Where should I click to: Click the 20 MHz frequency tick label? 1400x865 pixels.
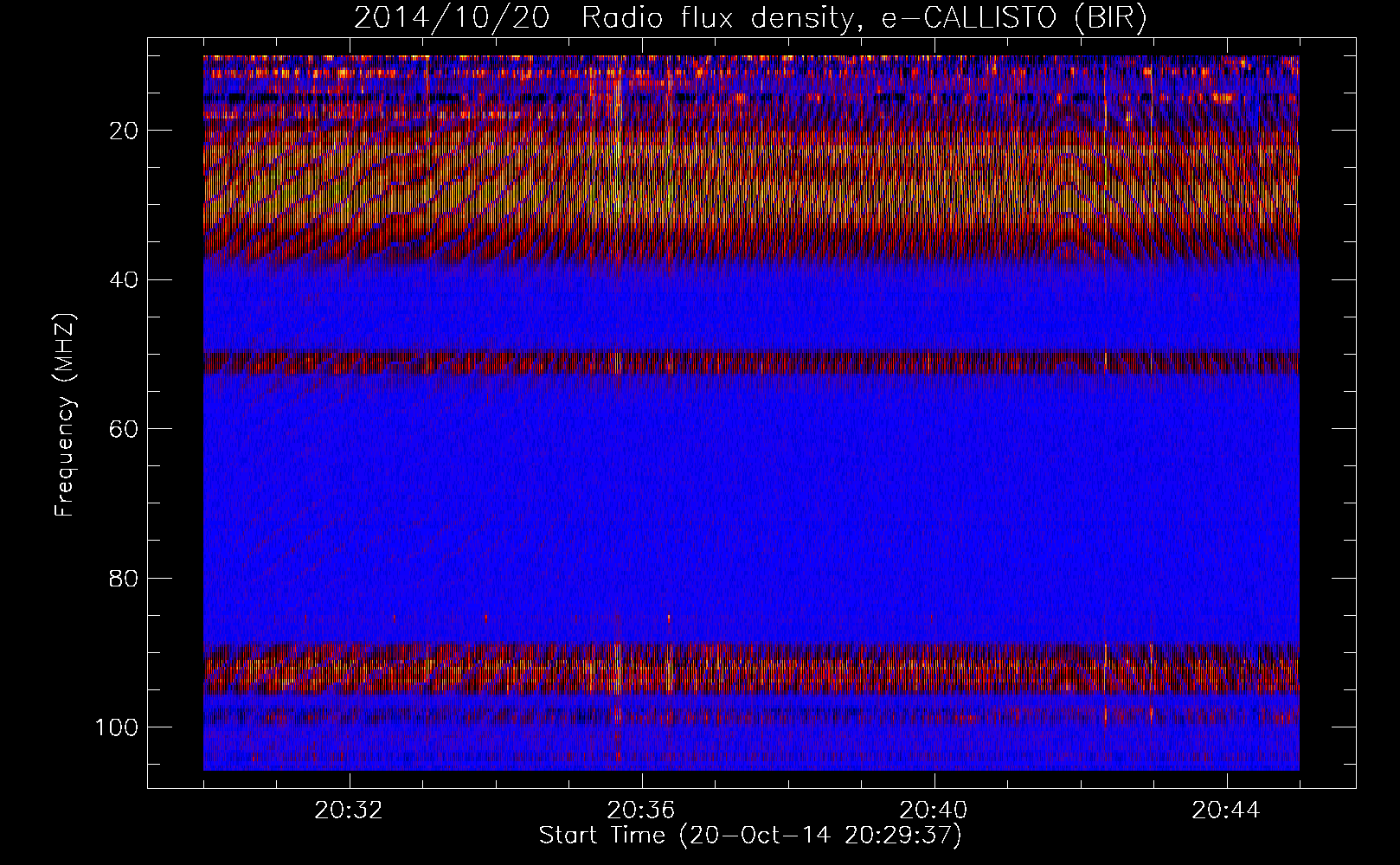[x=124, y=131]
